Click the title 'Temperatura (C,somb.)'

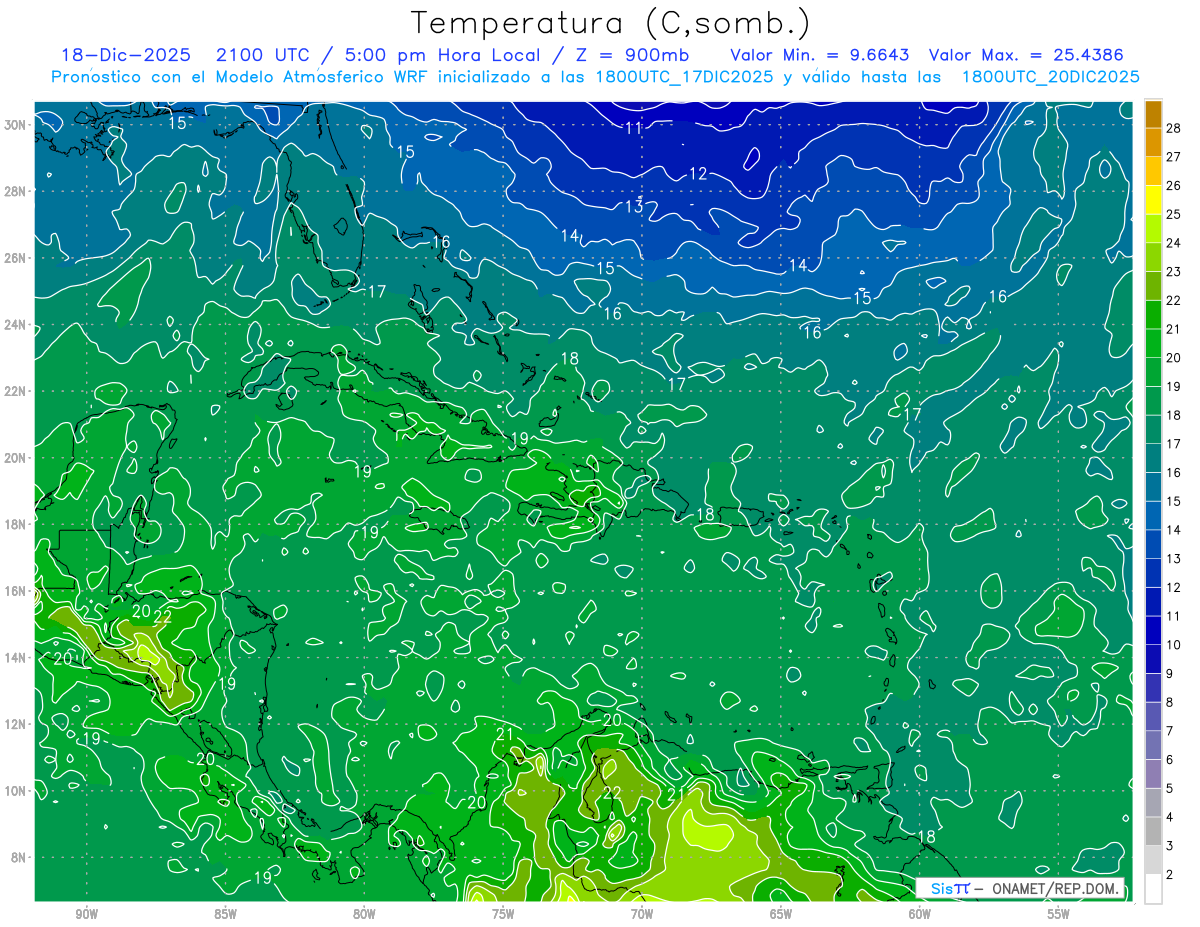[x=611, y=23]
